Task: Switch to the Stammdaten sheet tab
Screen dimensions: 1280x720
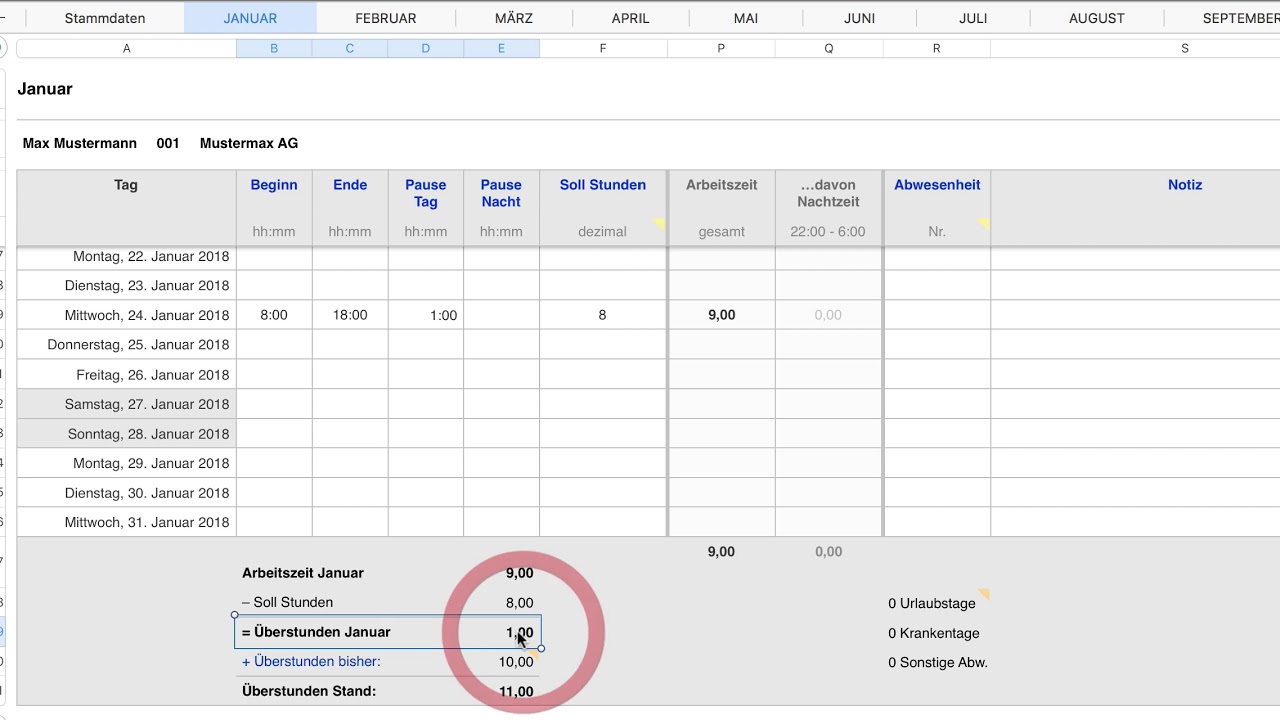Action: click(105, 18)
